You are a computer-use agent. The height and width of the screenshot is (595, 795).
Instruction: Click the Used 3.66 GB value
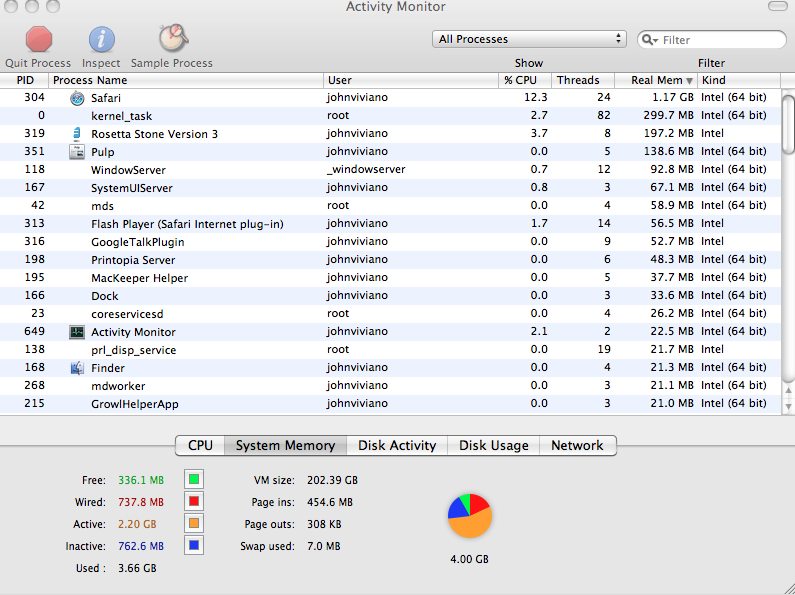(x=137, y=568)
